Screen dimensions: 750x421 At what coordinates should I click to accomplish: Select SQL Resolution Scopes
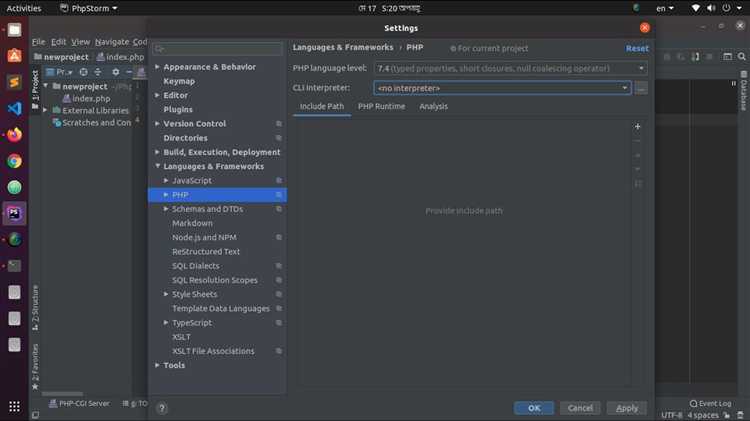coord(215,280)
